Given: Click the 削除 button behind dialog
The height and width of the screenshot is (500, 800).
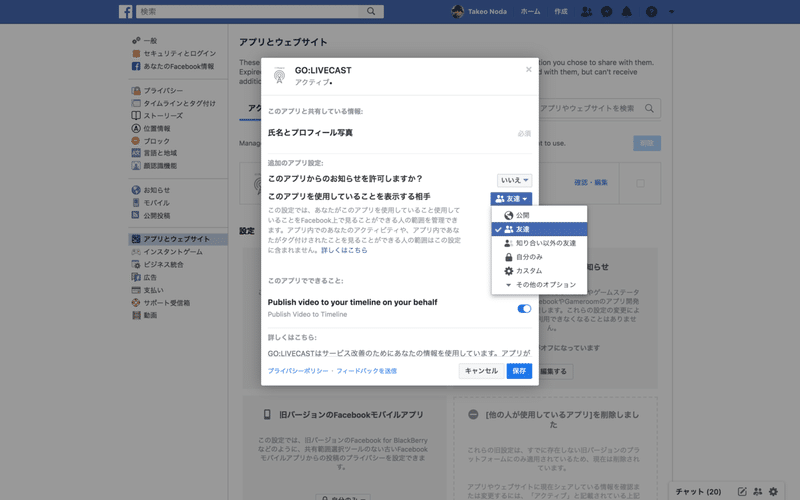Looking at the screenshot, I should point(647,143).
